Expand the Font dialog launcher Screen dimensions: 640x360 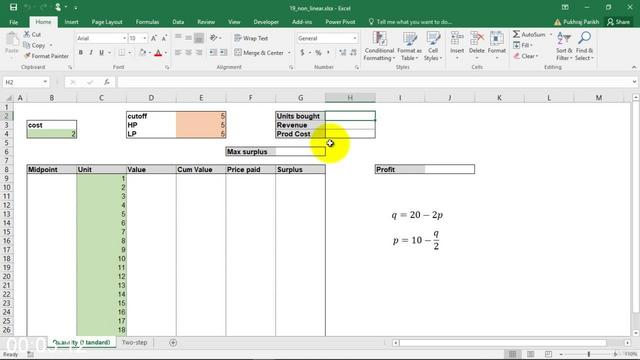pyautogui.click(x=167, y=67)
